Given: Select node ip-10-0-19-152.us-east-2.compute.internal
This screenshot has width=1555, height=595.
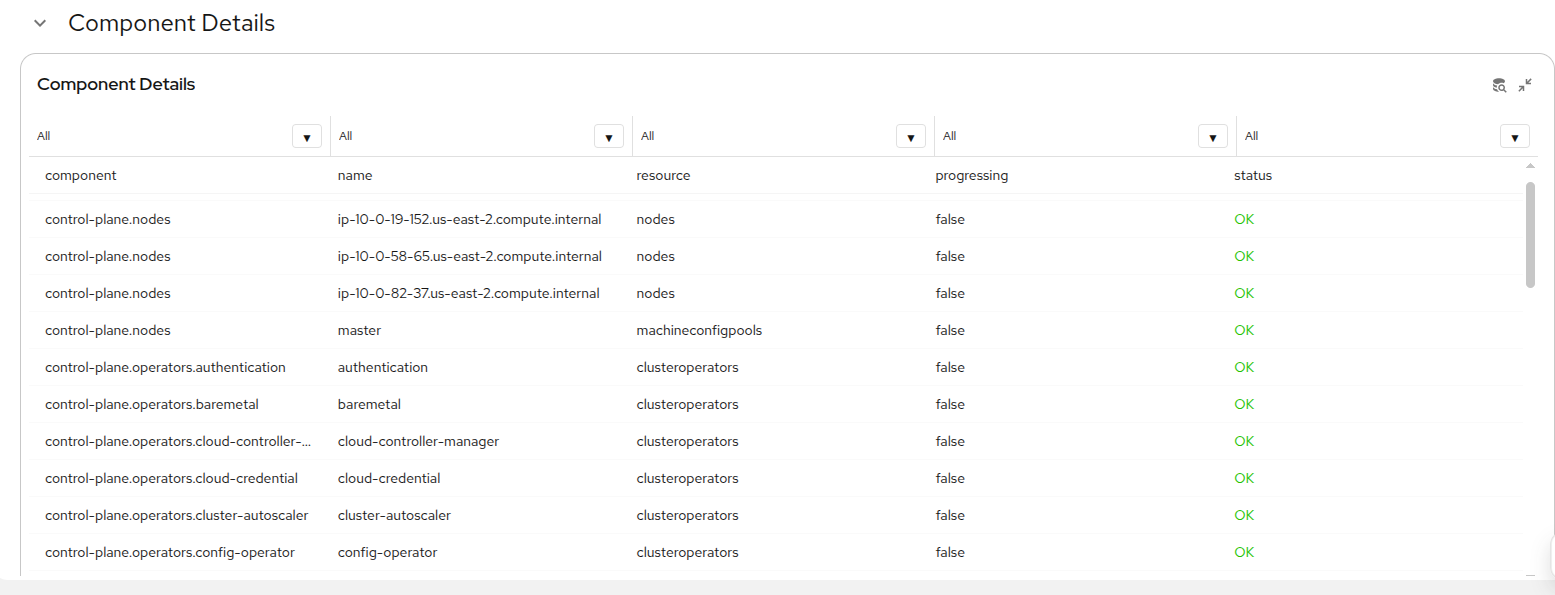Looking at the screenshot, I should coord(470,220).
